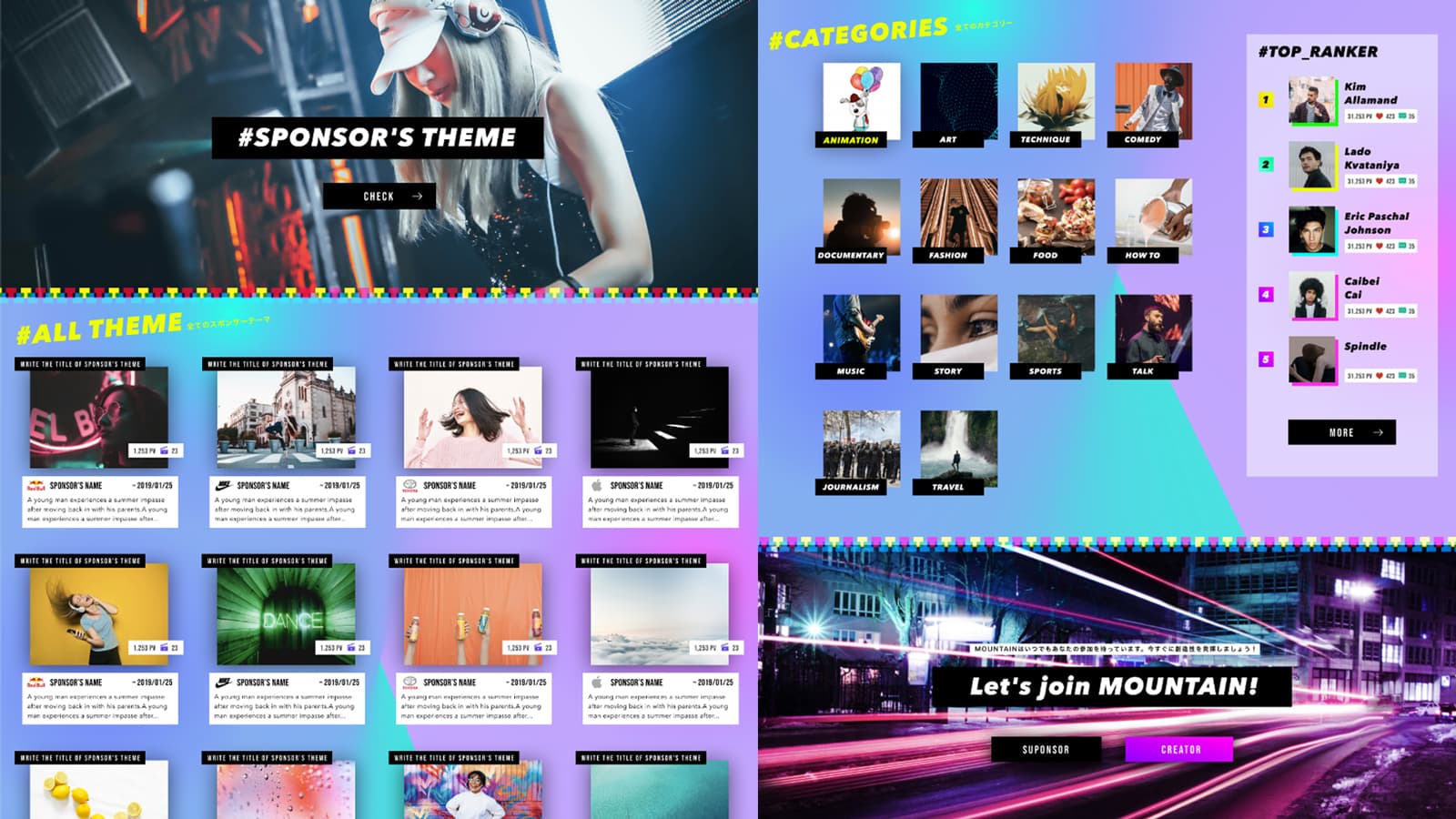The width and height of the screenshot is (1456, 819).
Task: Click Red Bull logo on neon-lit man card
Action: click(36, 486)
